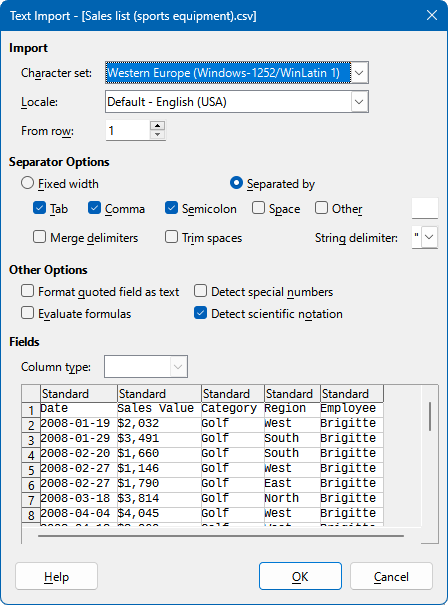Screen dimensions: 448x605
Task: Click the Date header cell in preview
Action: pos(79,409)
